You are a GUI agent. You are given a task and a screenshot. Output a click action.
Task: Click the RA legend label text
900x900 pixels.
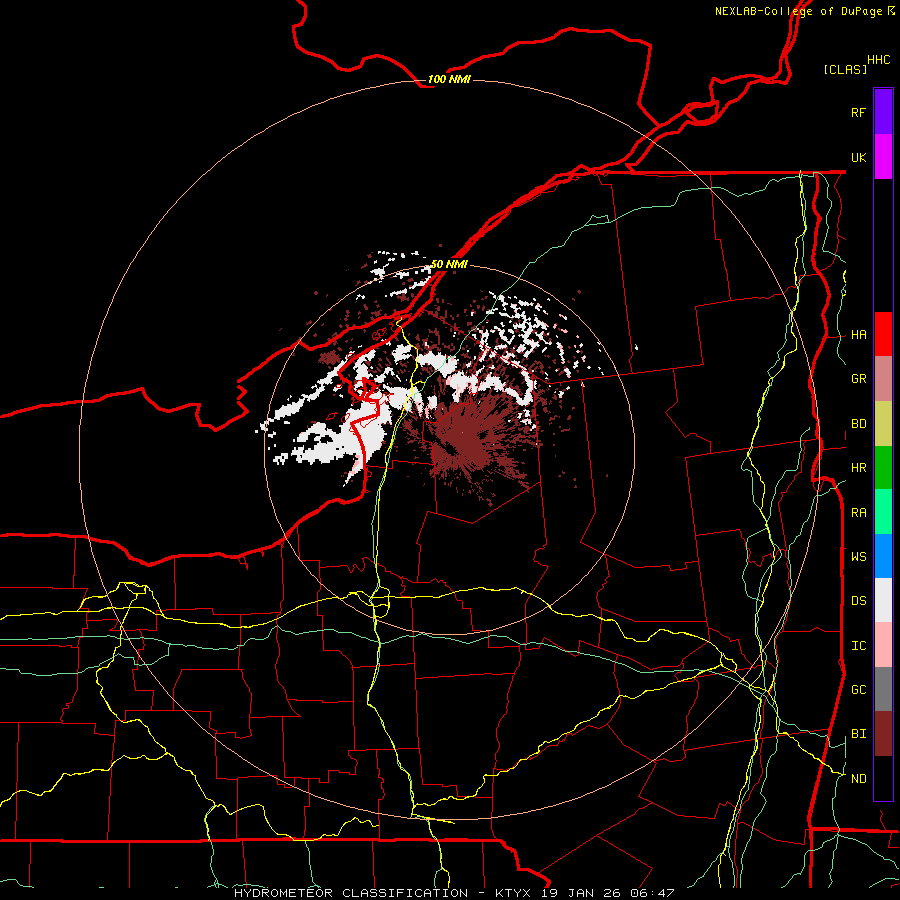coord(859,512)
